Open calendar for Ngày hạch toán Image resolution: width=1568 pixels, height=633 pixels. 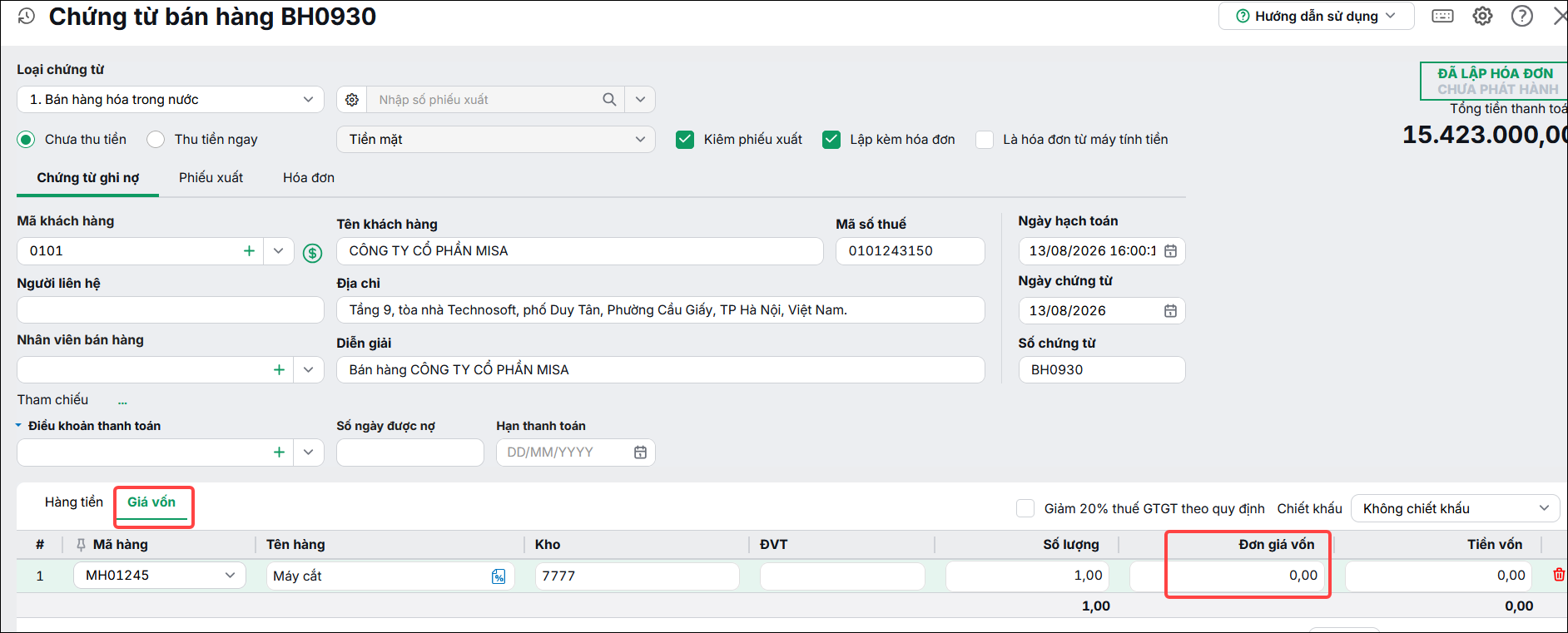click(x=1170, y=251)
